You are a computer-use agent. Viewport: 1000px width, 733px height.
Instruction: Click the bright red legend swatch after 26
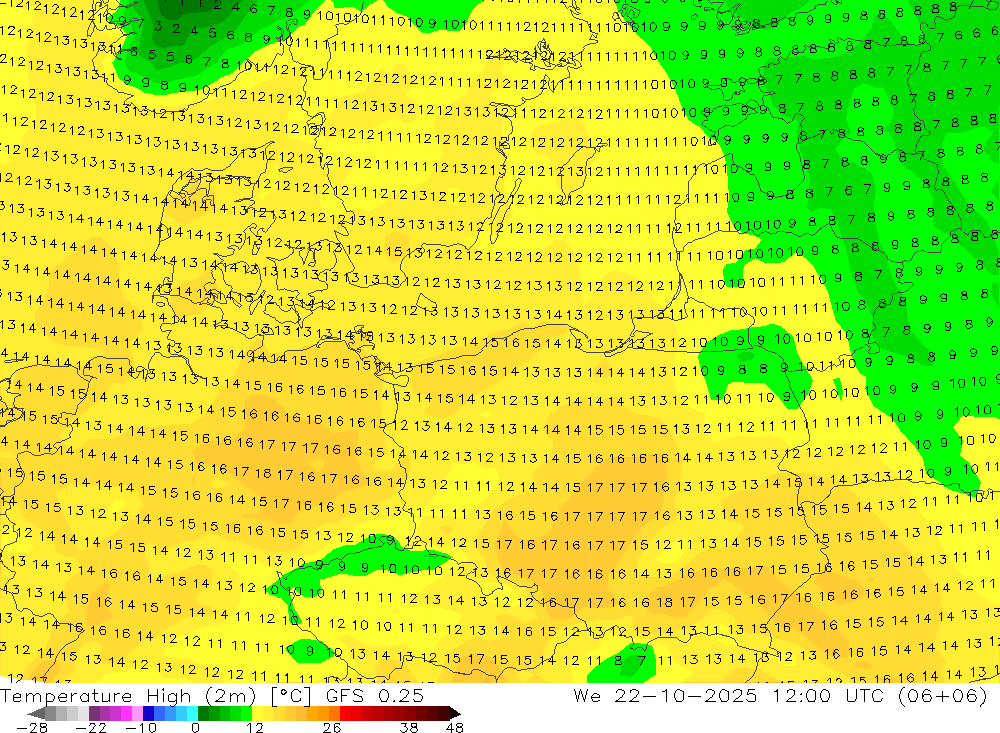click(x=345, y=713)
